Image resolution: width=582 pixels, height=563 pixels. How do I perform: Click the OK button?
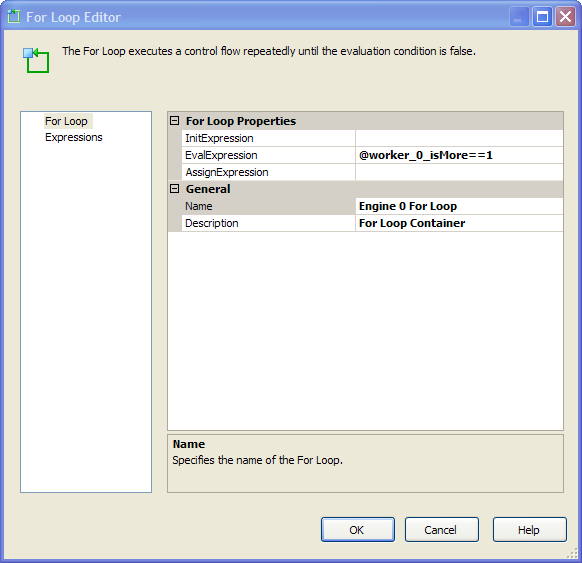358,530
